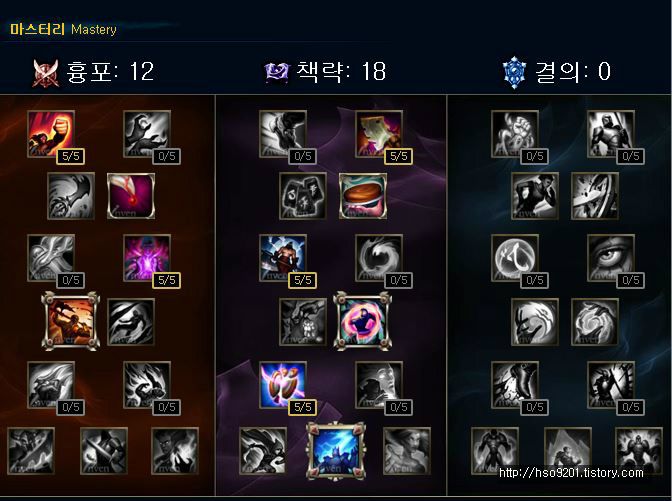The width and height of the screenshot is (672, 501).
Task: Select the grey rune cards mastery icon
Action: click(x=303, y=196)
